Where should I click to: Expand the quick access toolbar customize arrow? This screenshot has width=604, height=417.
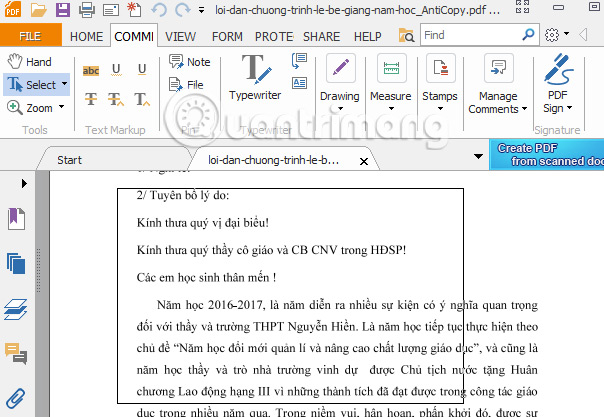click(x=201, y=10)
